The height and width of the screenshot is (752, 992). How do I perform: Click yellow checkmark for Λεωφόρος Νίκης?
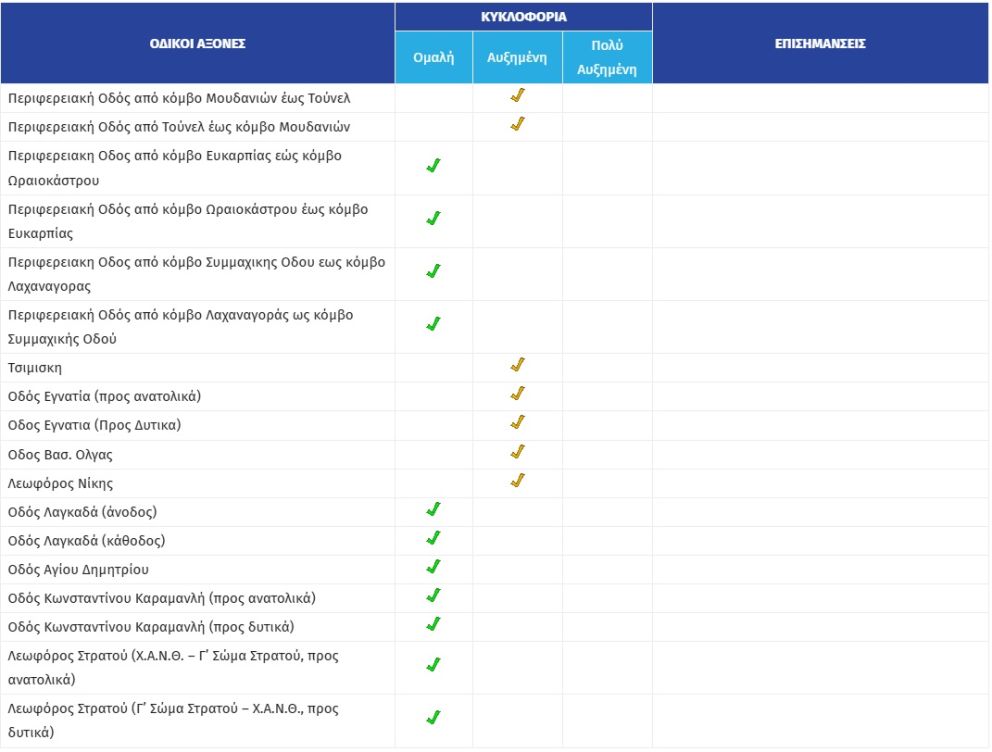(517, 481)
